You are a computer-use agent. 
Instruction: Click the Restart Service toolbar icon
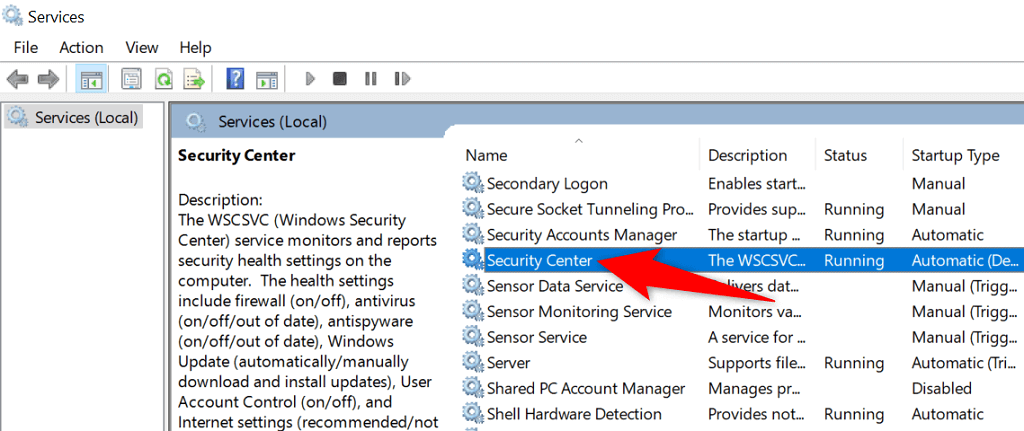tap(402, 78)
